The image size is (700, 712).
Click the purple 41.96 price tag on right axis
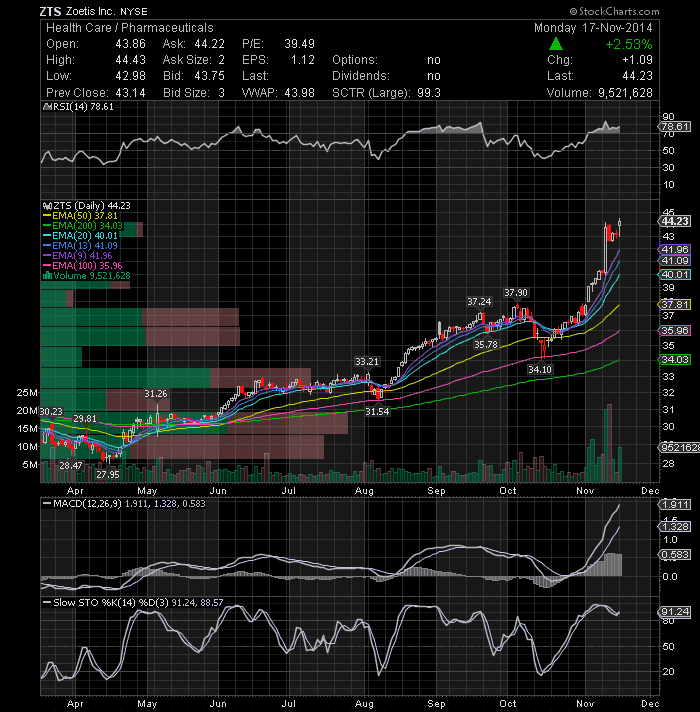click(x=675, y=250)
